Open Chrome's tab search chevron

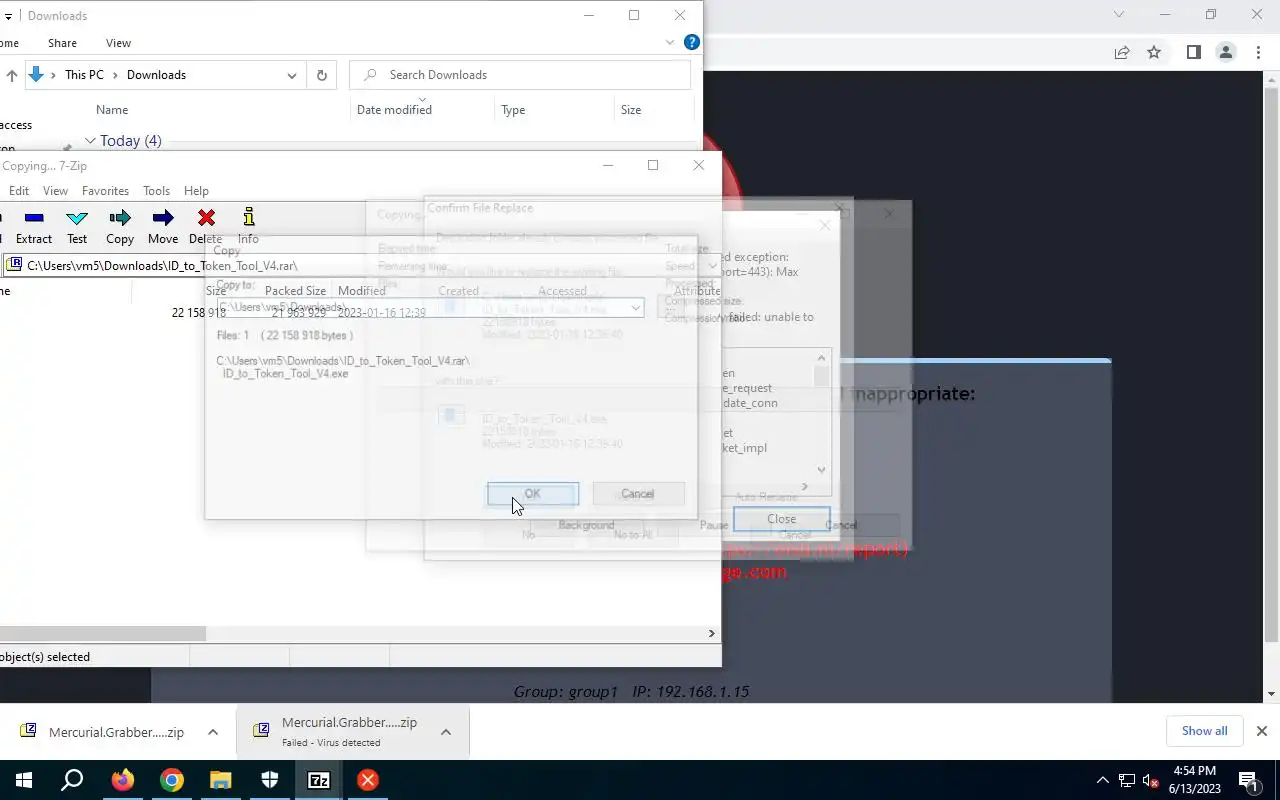[x=1119, y=15]
